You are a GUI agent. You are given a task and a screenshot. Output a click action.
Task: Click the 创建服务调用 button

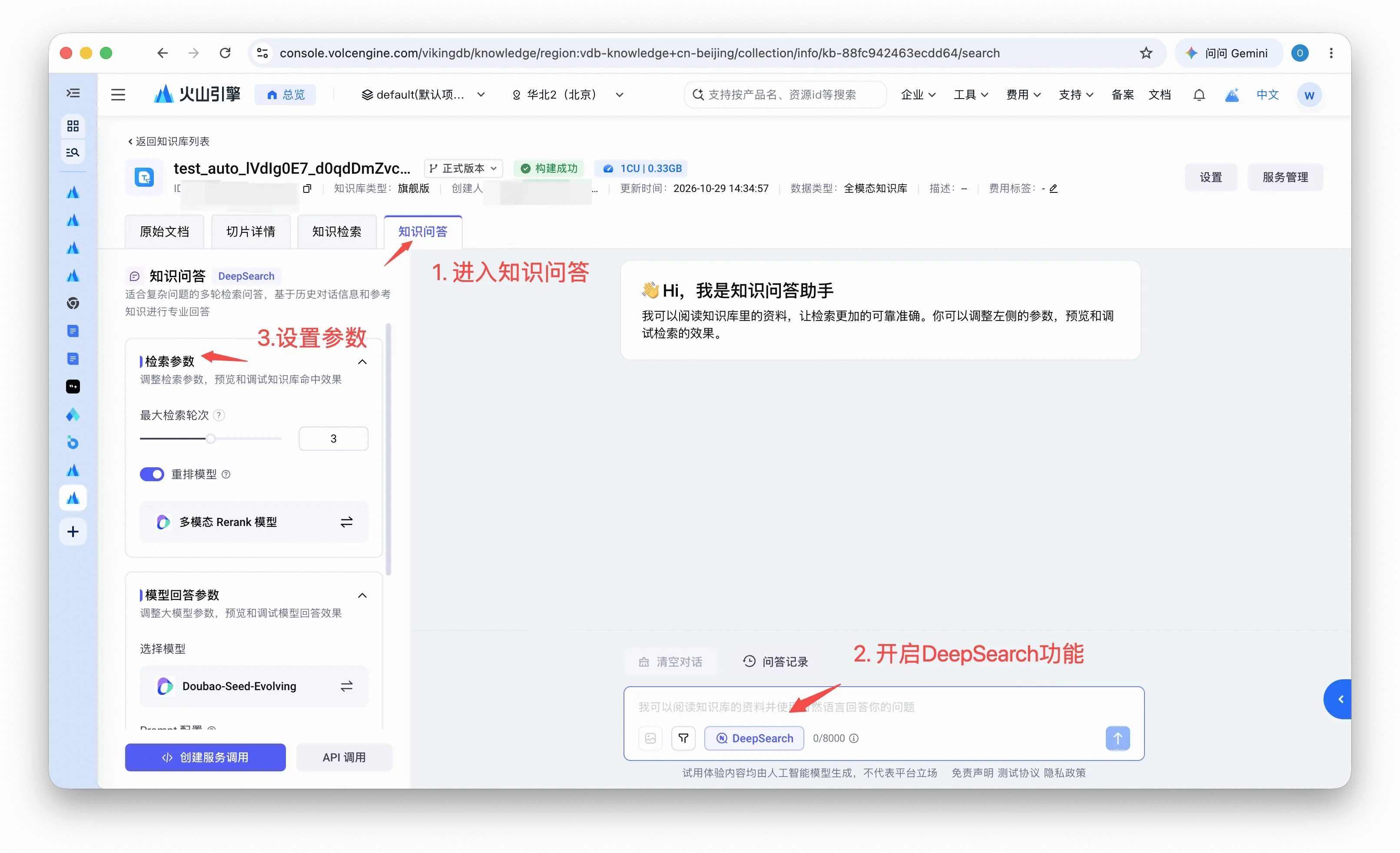pyautogui.click(x=205, y=757)
